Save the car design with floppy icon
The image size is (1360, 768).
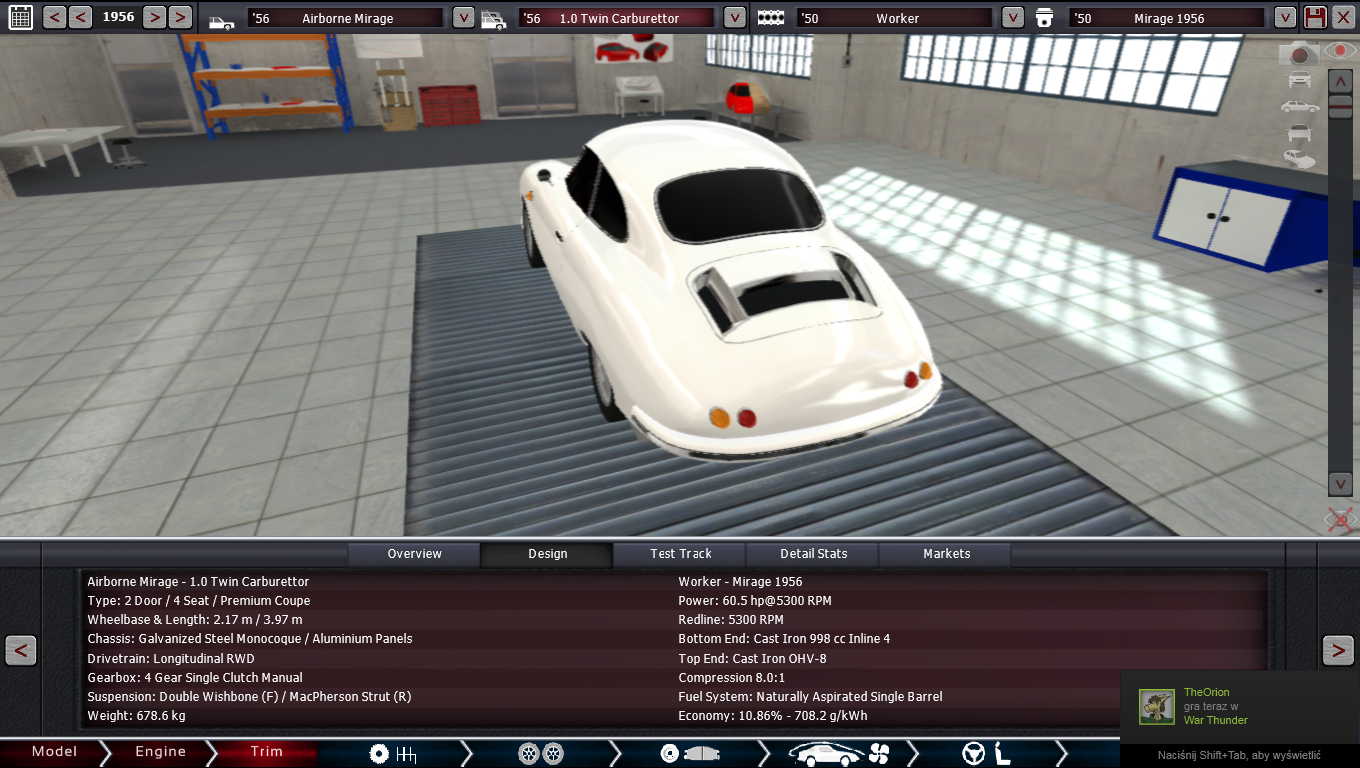click(1315, 17)
